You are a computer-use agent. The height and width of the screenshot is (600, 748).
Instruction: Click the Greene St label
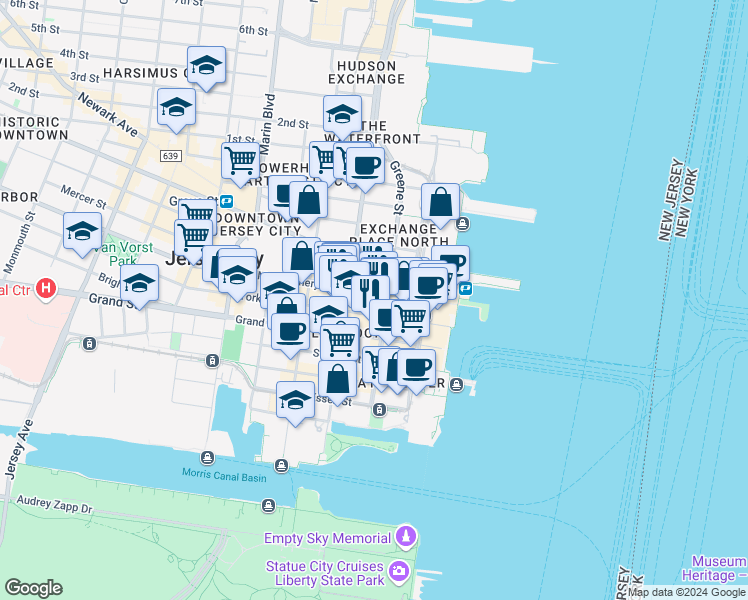pyautogui.click(x=397, y=187)
